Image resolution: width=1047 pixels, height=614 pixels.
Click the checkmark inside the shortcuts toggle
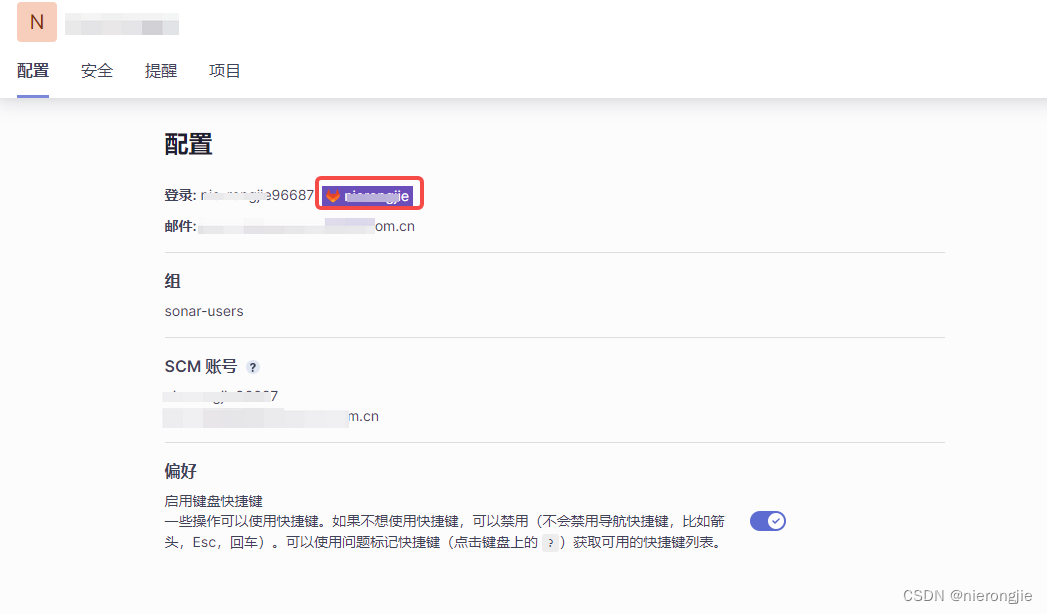coord(775,520)
